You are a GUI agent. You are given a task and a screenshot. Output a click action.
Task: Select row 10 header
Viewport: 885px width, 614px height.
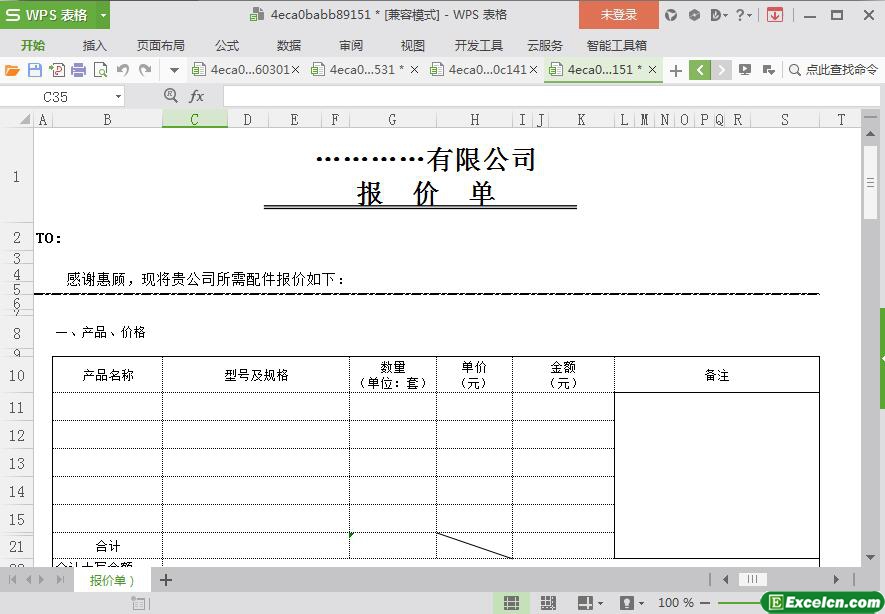pos(17,375)
